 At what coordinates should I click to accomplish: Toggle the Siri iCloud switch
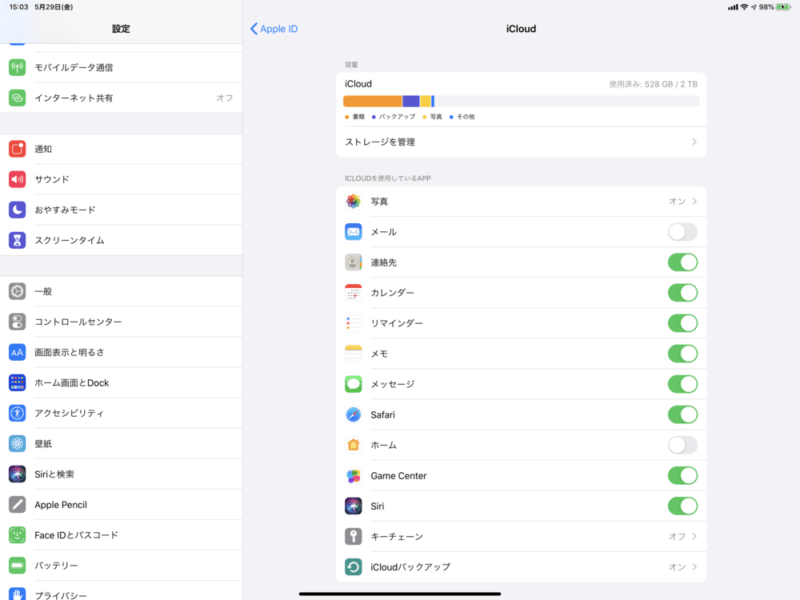683,506
